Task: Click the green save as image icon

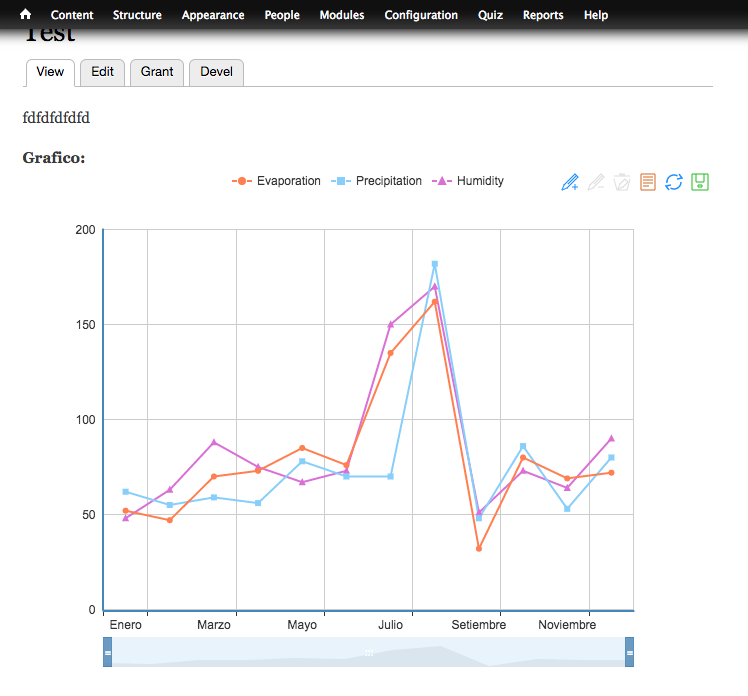Action: [x=700, y=182]
